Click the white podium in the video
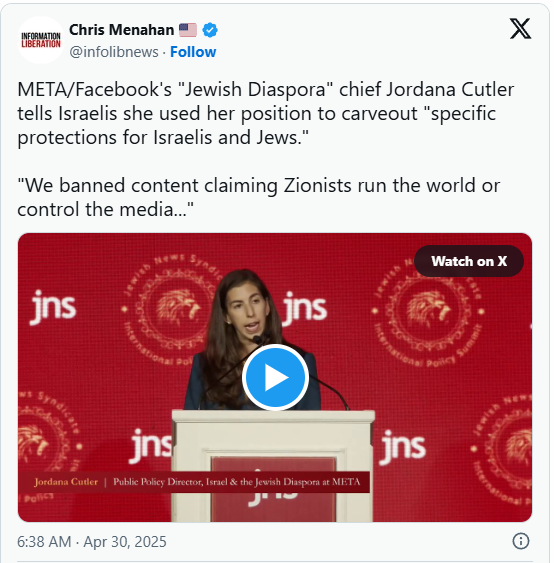The width and height of the screenshot is (554, 563). [x=273, y=466]
